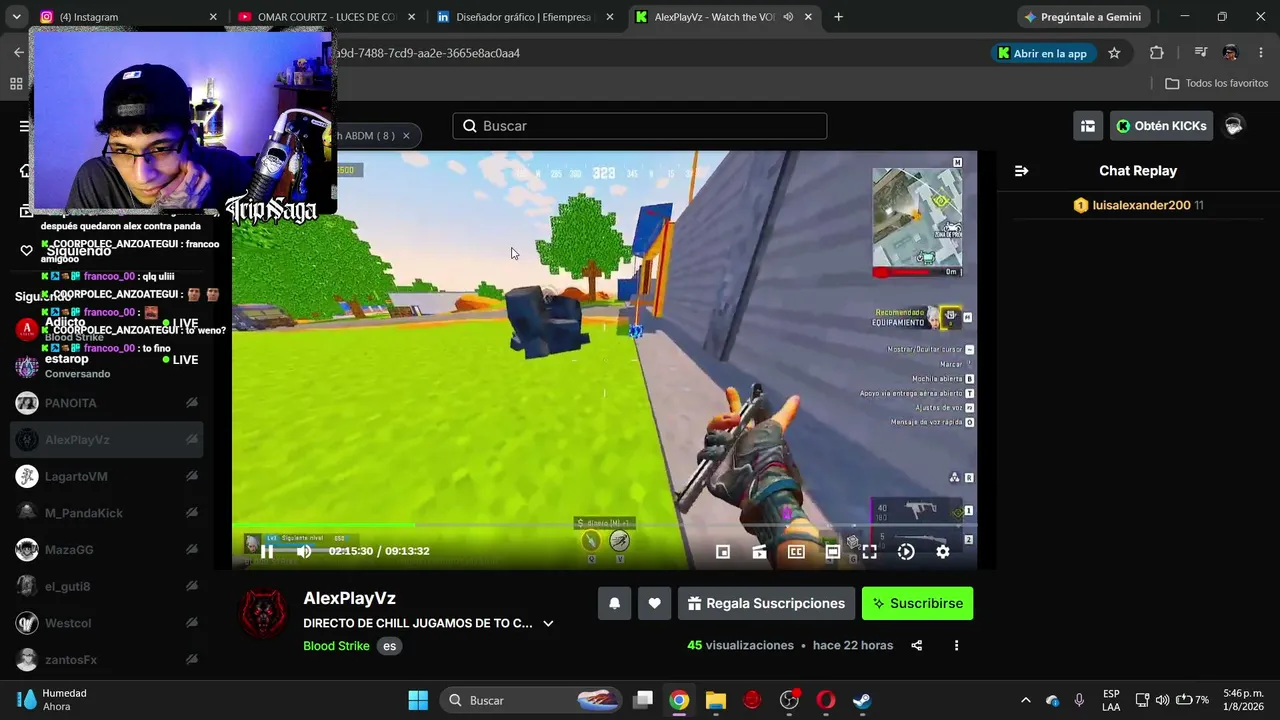Viewport: 1280px width, 720px height.
Task: Click Regala Suscripciones button
Action: coord(766,603)
